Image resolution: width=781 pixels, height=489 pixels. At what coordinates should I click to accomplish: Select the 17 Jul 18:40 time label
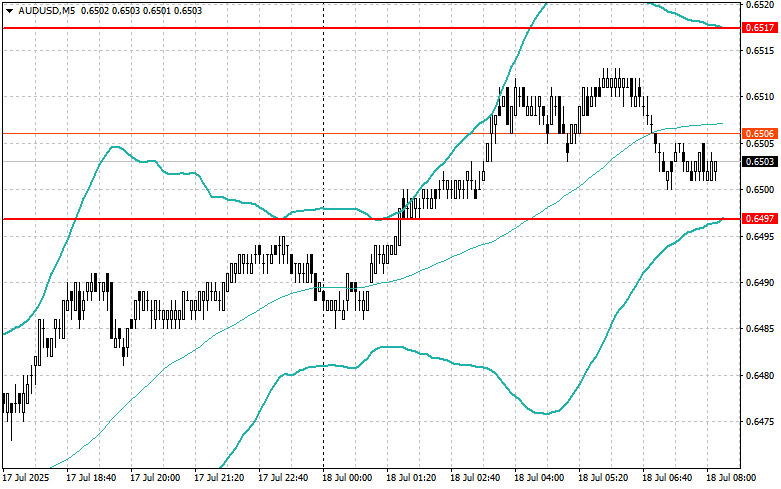click(x=91, y=478)
